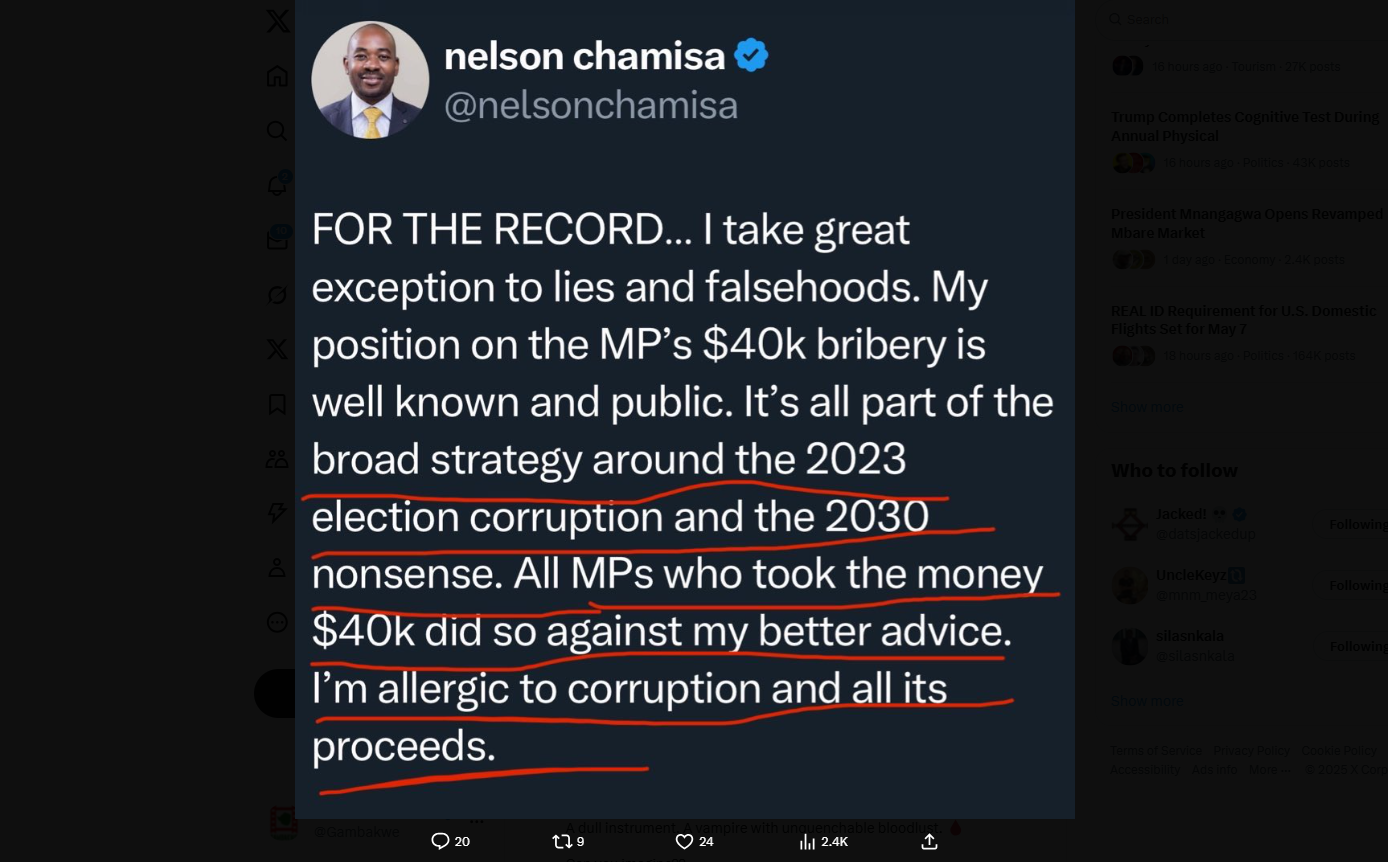
Task: Expand trends with Show more link
Action: point(1146,407)
